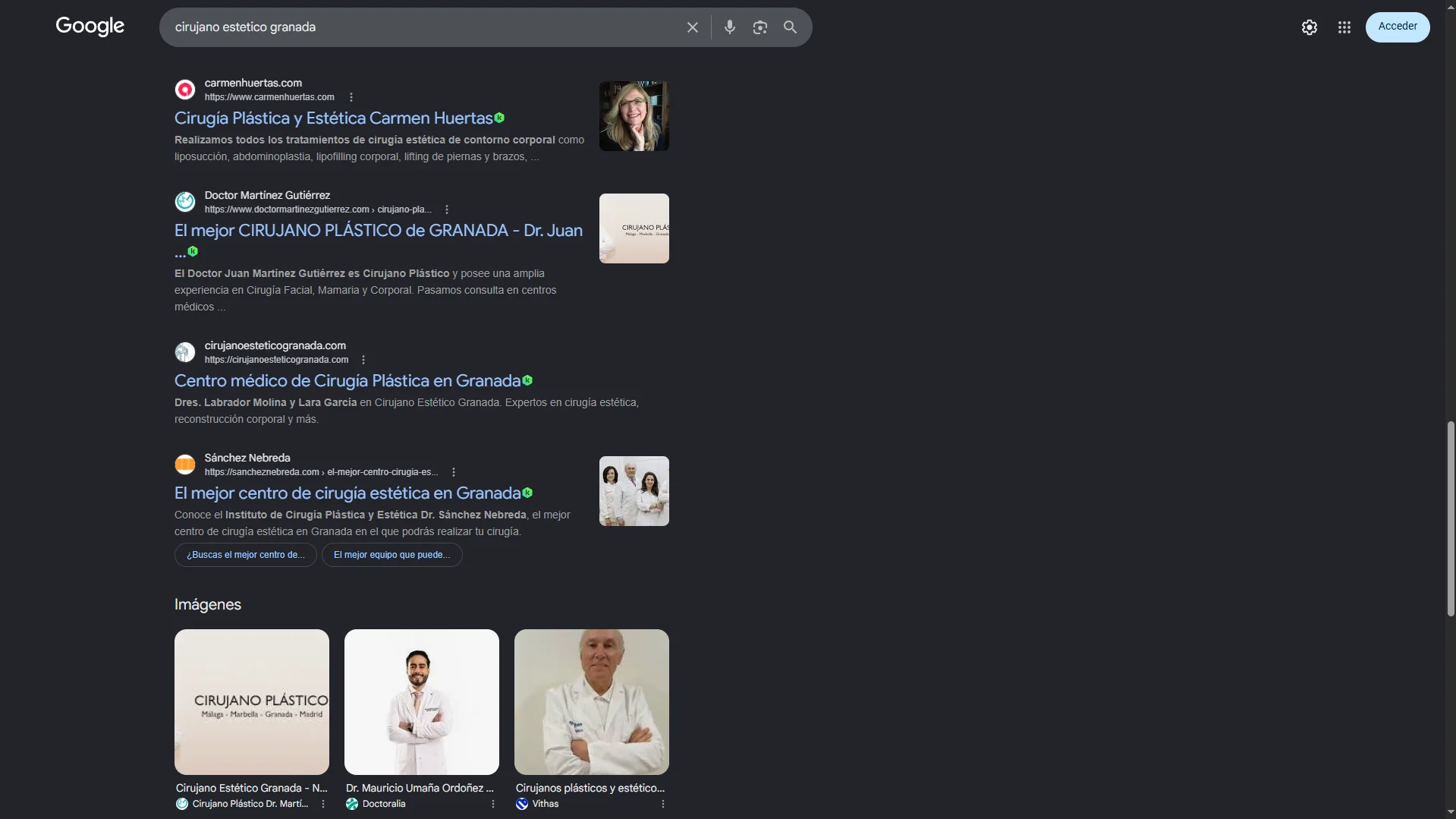1456x819 pixels.
Task: Click the Cirujano Plástico Dr. Martí... source icon
Action: [x=182, y=804]
